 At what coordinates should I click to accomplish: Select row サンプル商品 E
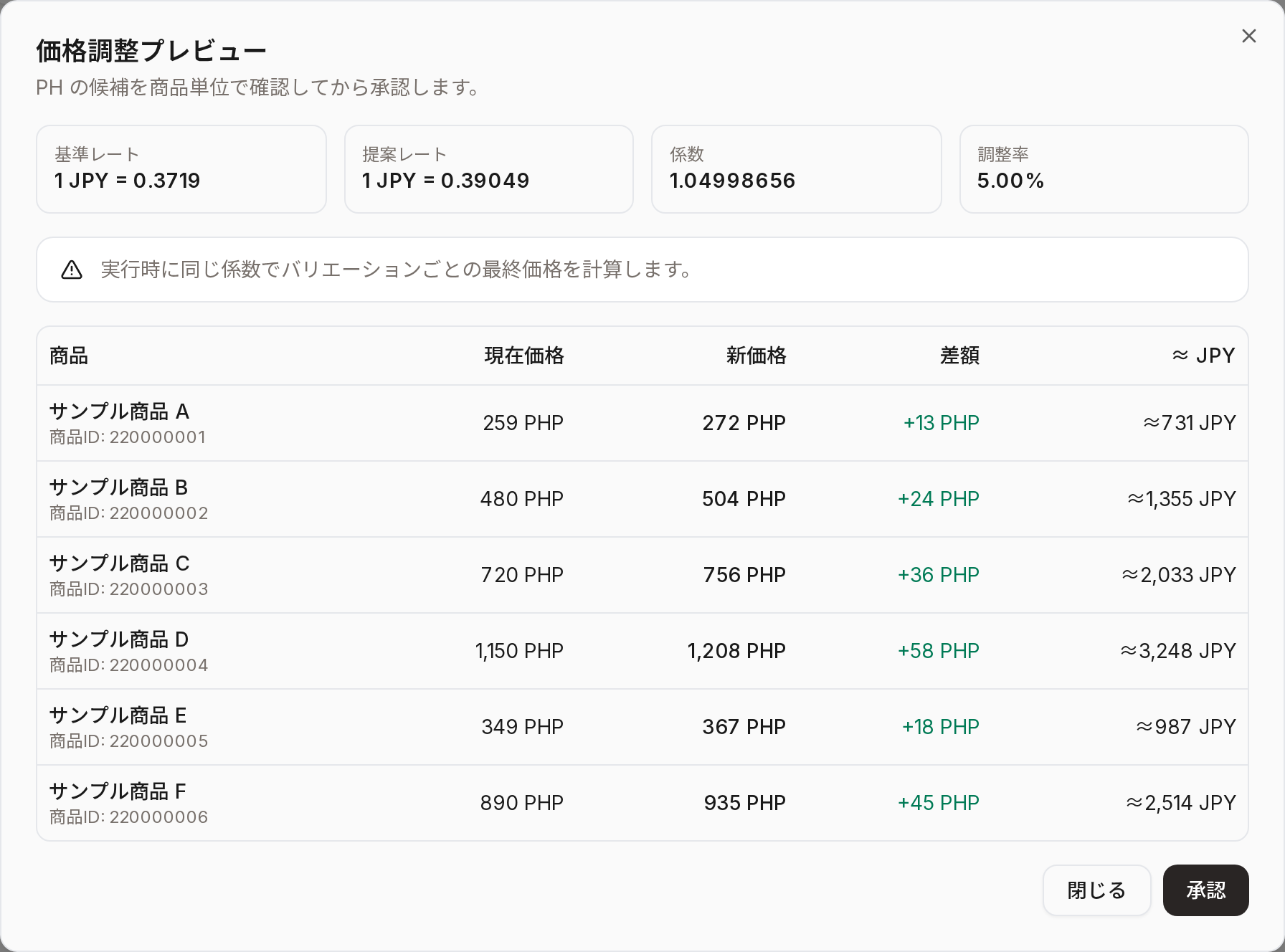tap(642, 727)
